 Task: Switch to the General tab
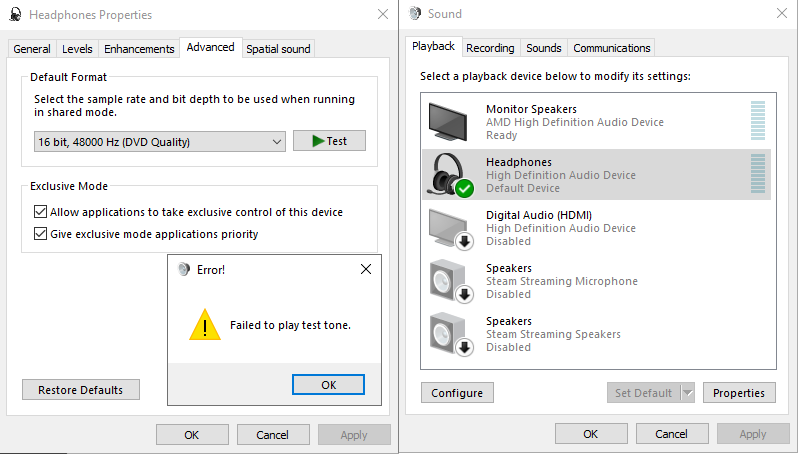point(32,49)
